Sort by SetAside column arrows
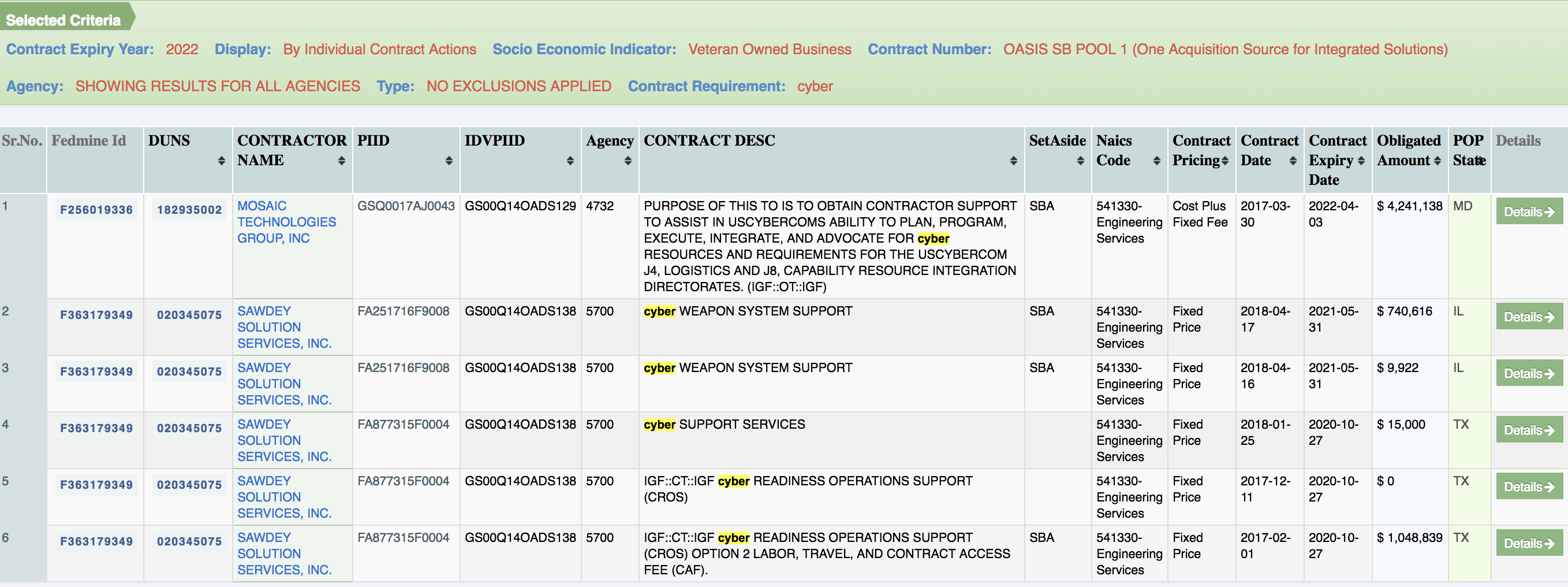This screenshot has width=1568, height=587. (x=1080, y=161)
